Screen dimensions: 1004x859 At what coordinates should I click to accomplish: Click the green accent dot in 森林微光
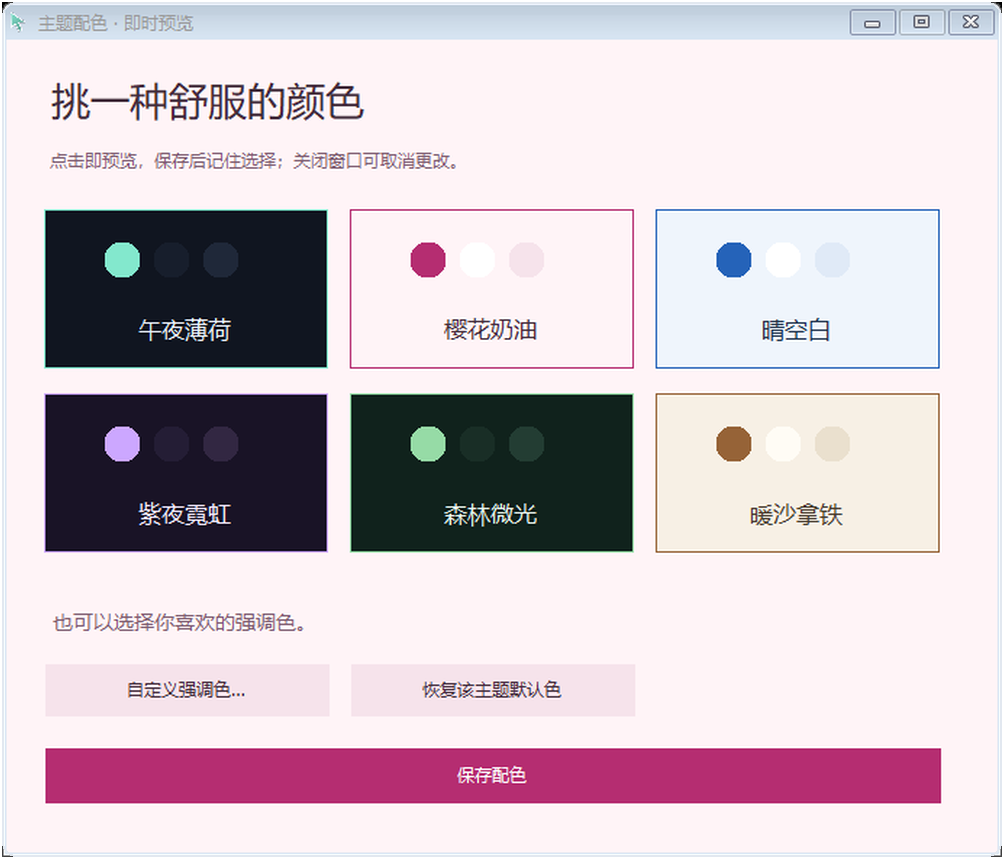[x=428, y=444]
